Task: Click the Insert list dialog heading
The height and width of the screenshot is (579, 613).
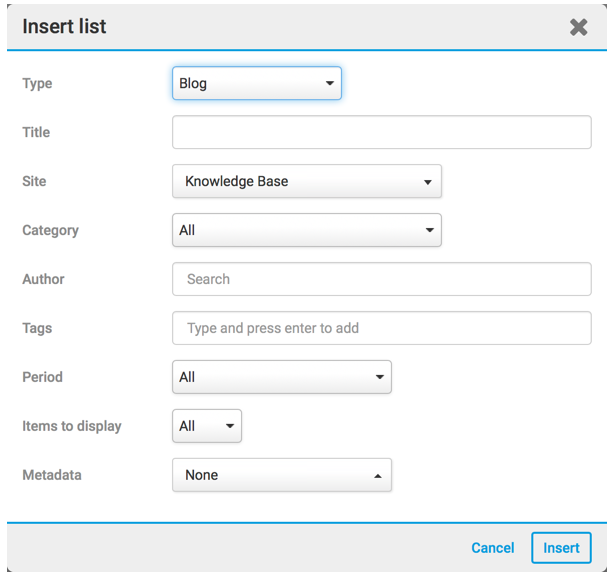Action: coord(64,27)
